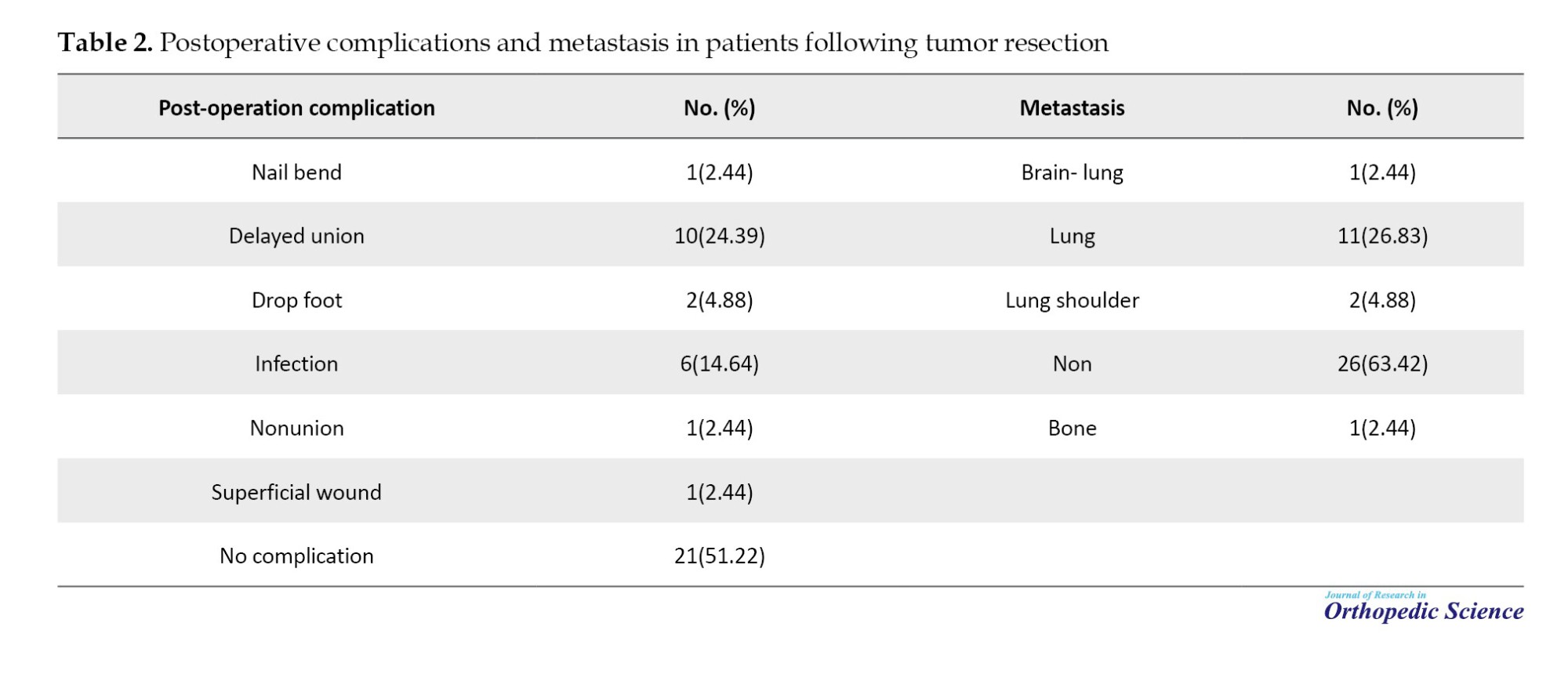This screenshot has height=688, width=1568.
Task: Click the Orthopedic Science journal logo
Action: [x=1423, y=607]
